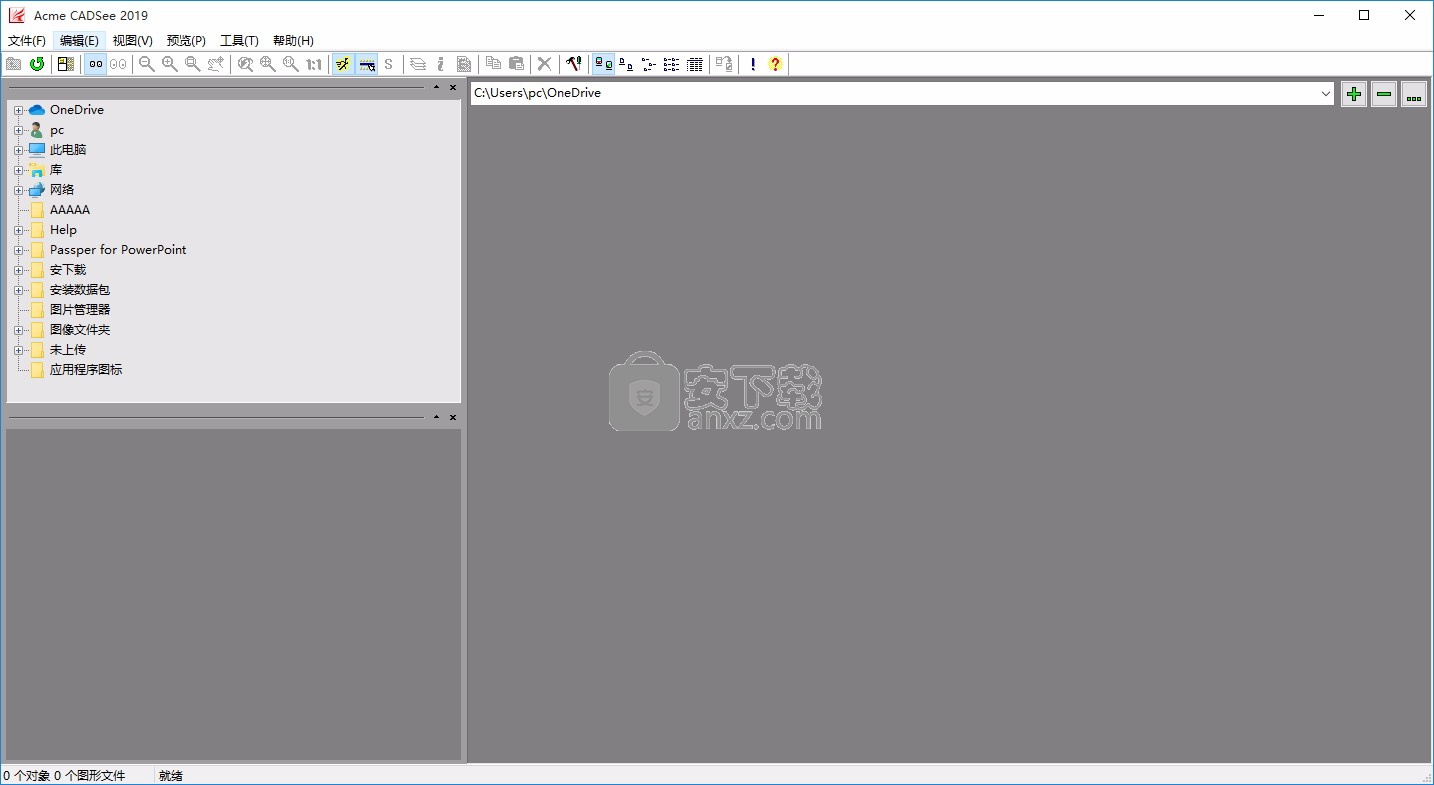
Task: Expand the 此电脑 tree node
Action: [x=18, y=150]
